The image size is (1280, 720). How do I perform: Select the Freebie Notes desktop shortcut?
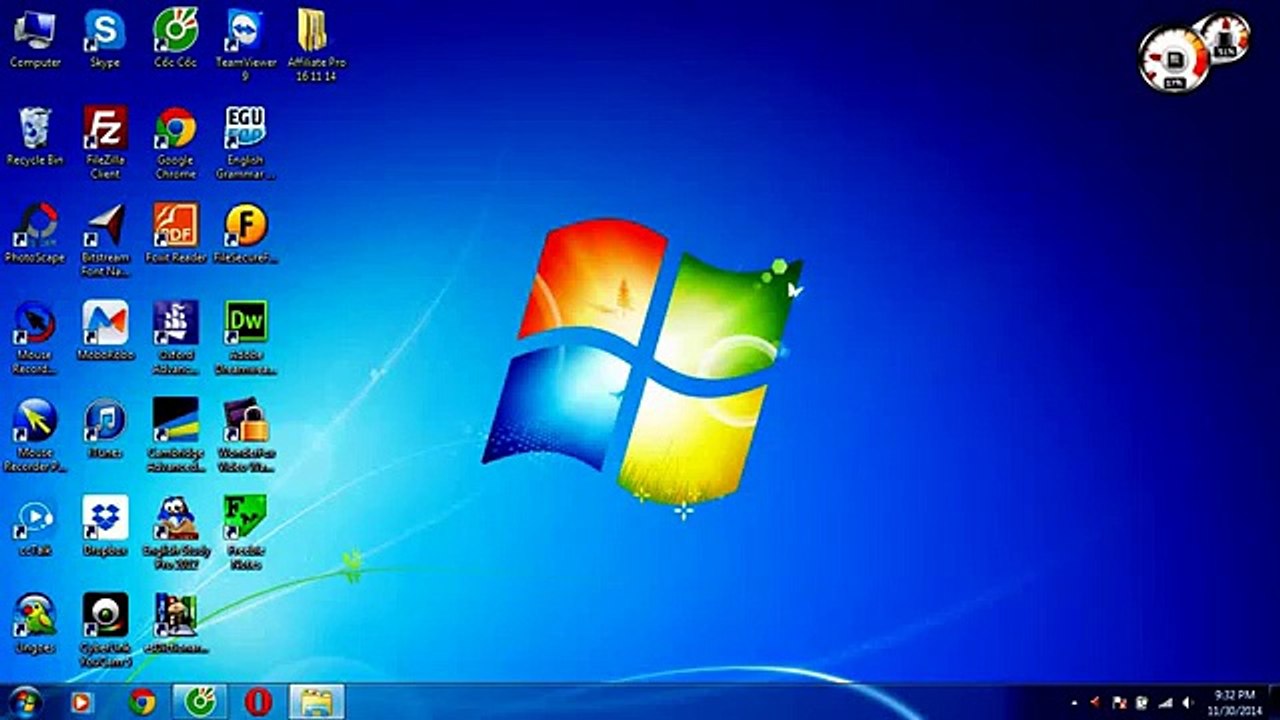pos(245,531)
